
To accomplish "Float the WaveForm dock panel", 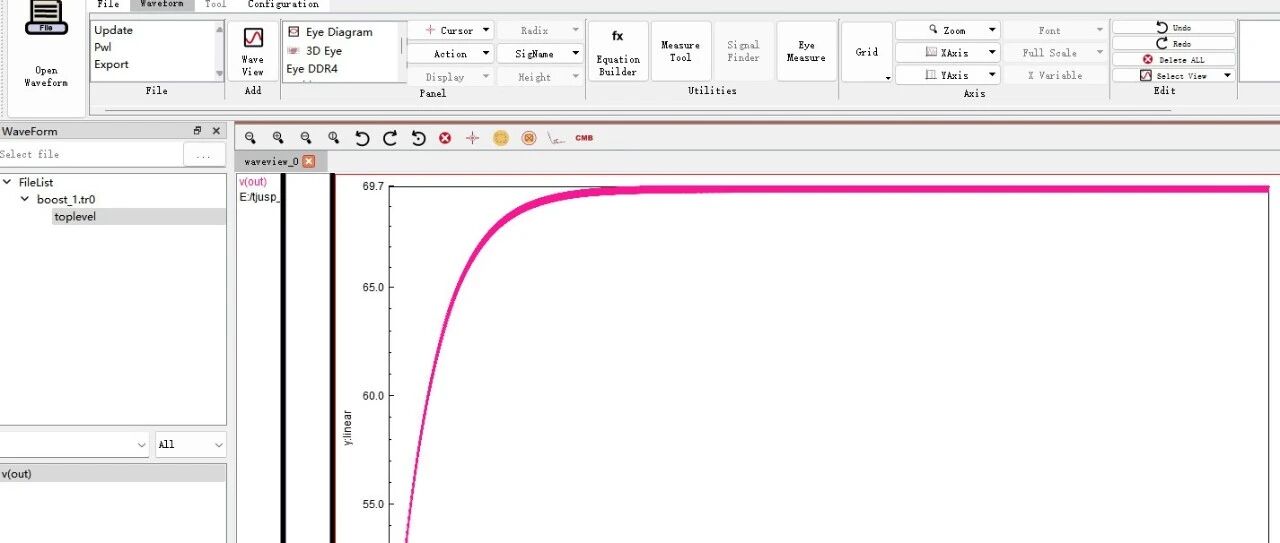I will [x=198, y=131].
